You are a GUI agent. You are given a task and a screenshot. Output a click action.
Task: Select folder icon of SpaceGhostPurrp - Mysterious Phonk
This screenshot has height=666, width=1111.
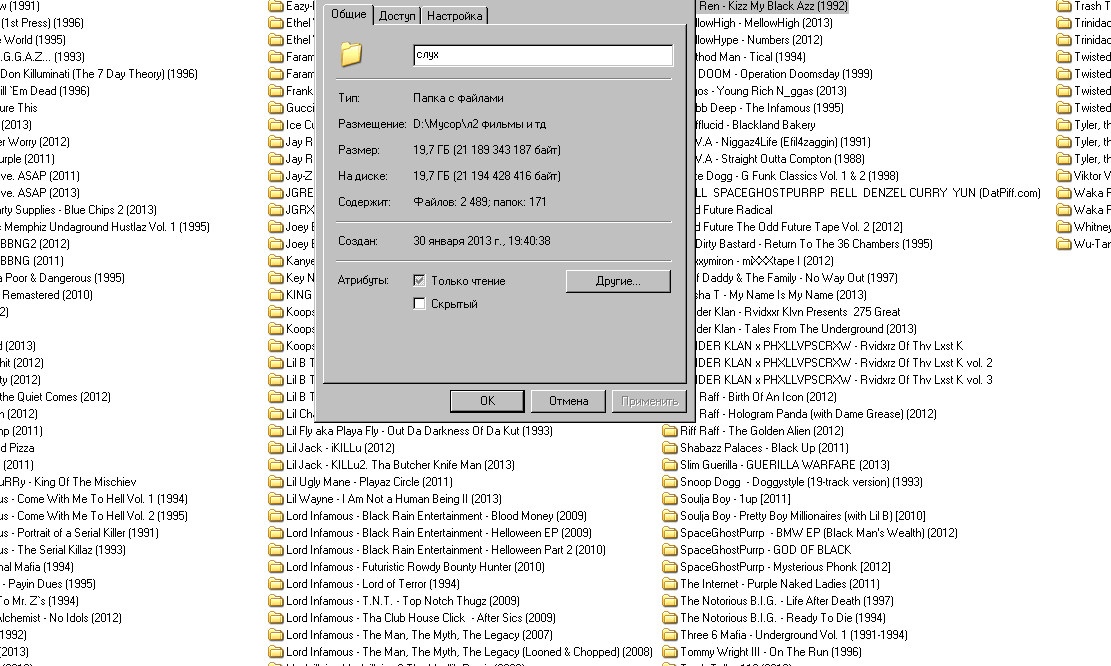670,567
